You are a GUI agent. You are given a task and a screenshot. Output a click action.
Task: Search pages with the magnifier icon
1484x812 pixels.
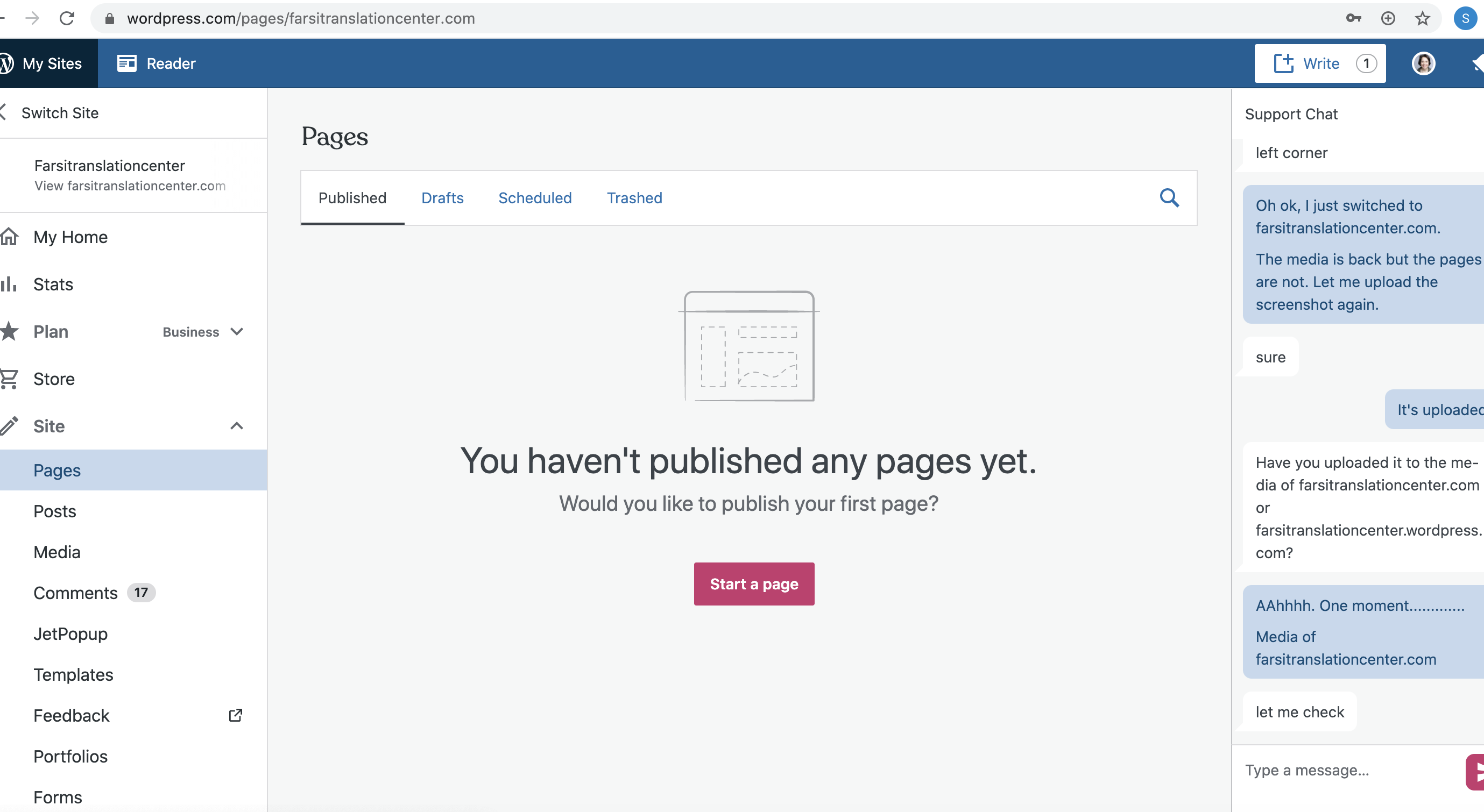tap(1169, 198)
